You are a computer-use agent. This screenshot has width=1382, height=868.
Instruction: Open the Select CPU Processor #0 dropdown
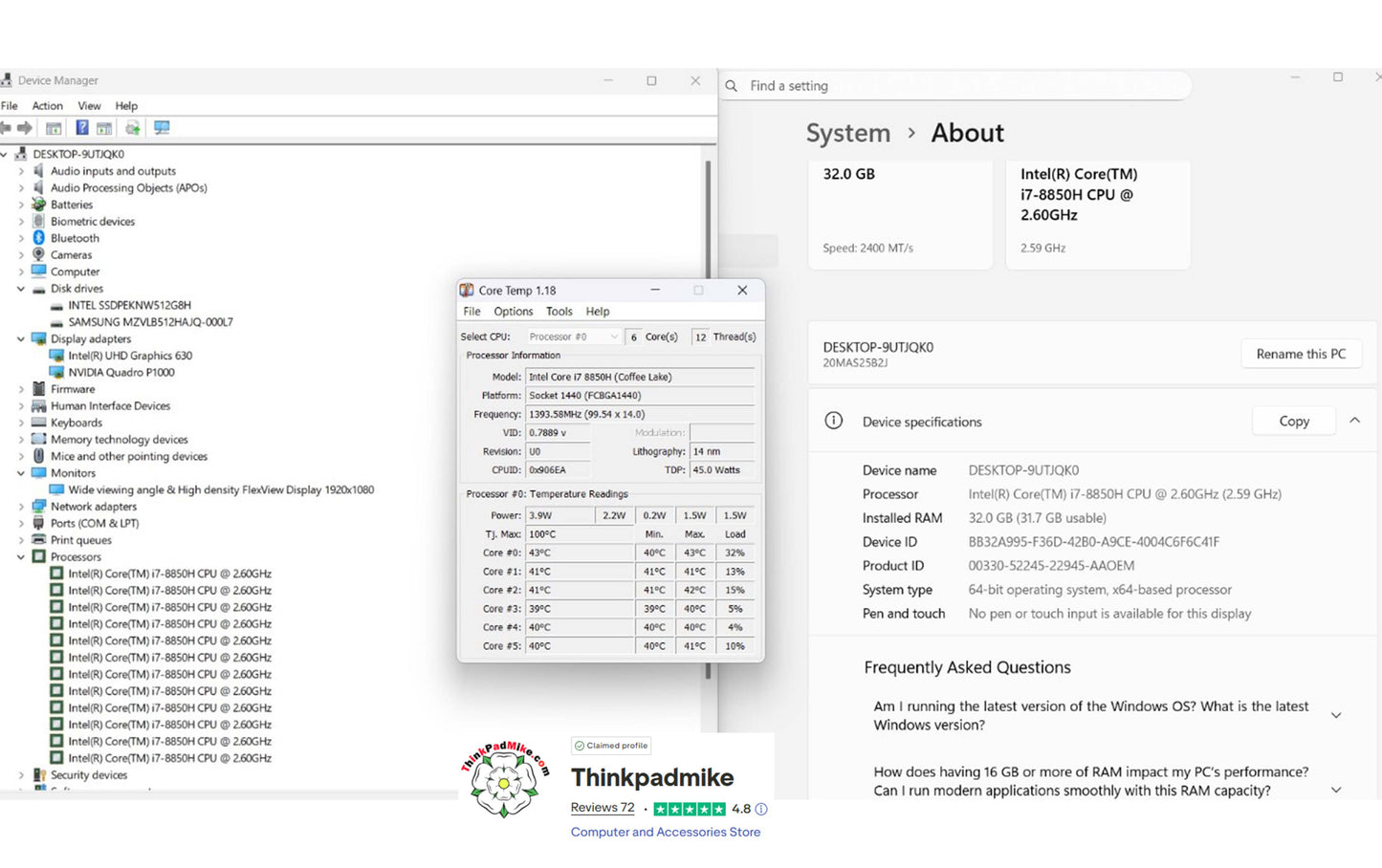[x=574, y=336]
